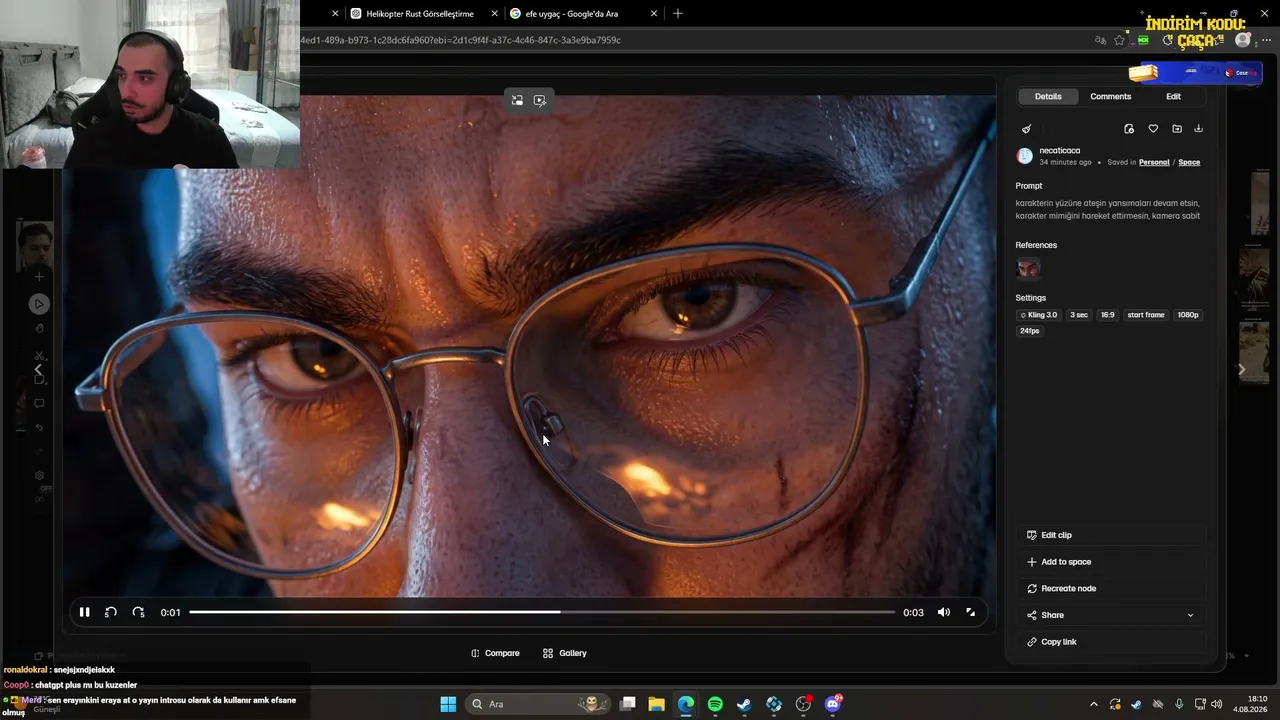Click the taskbar search box
This screenshot has width=1280, height=720.
(537, 704)
